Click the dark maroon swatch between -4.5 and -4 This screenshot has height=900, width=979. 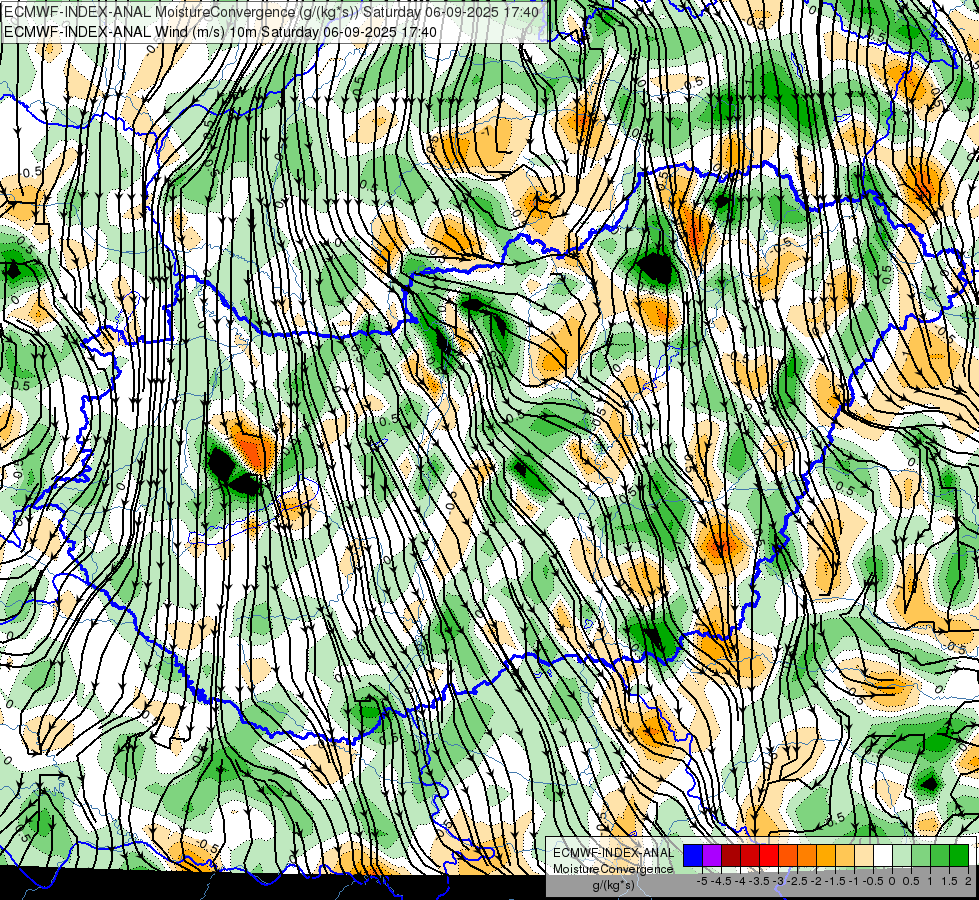pos(731,855)
